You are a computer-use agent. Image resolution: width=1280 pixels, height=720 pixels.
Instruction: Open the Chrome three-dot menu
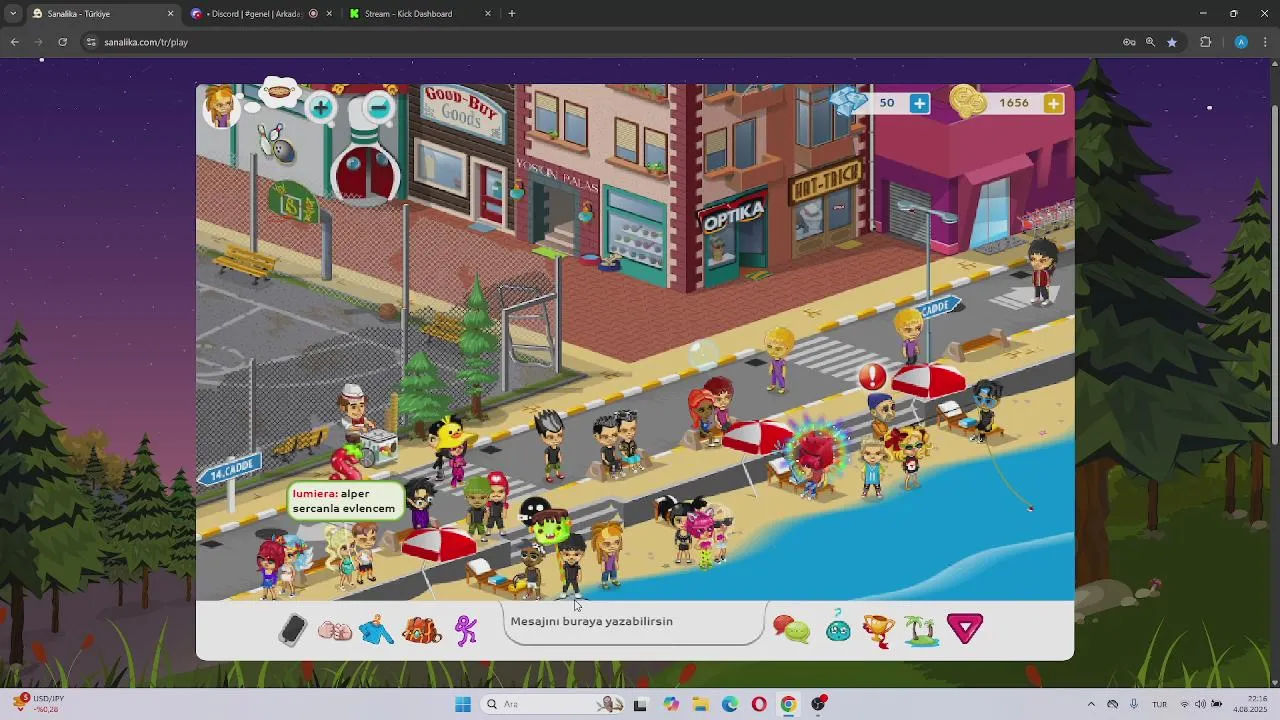coord(1266,42)
